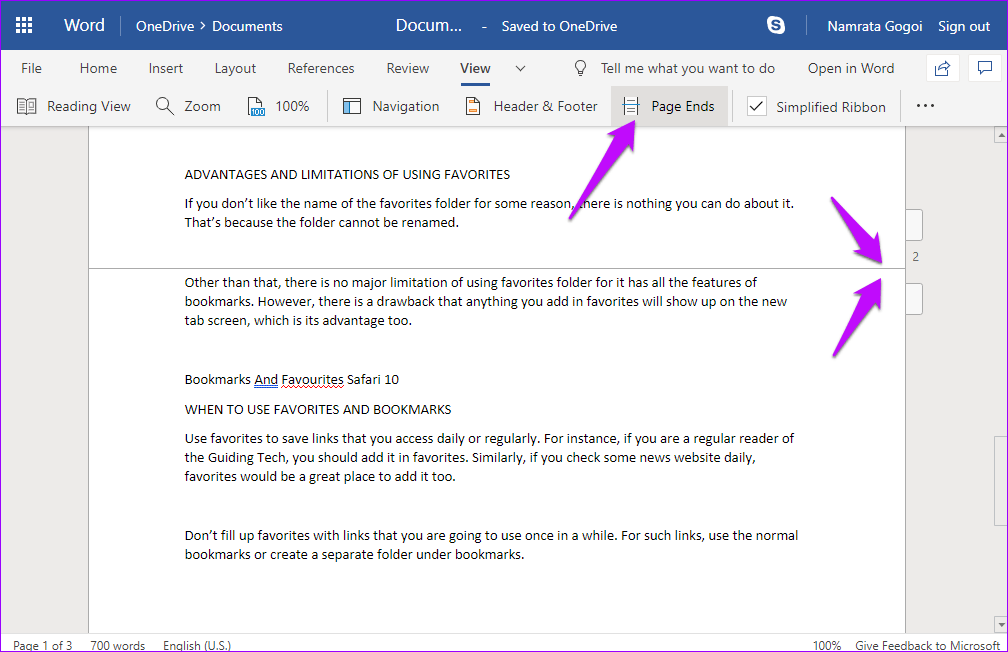This screenshot has width=1008, height=652.
Task: Open the Comments speech bubble icon
Action: (x=984, y=68)
